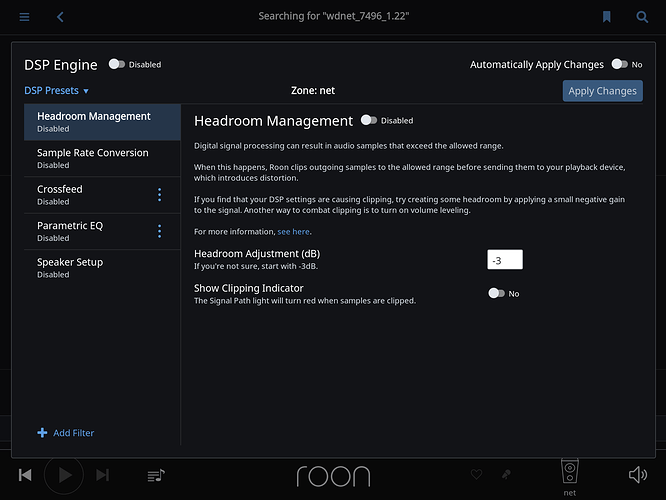Toggle the DSP Engine switch

coord(117,64)
